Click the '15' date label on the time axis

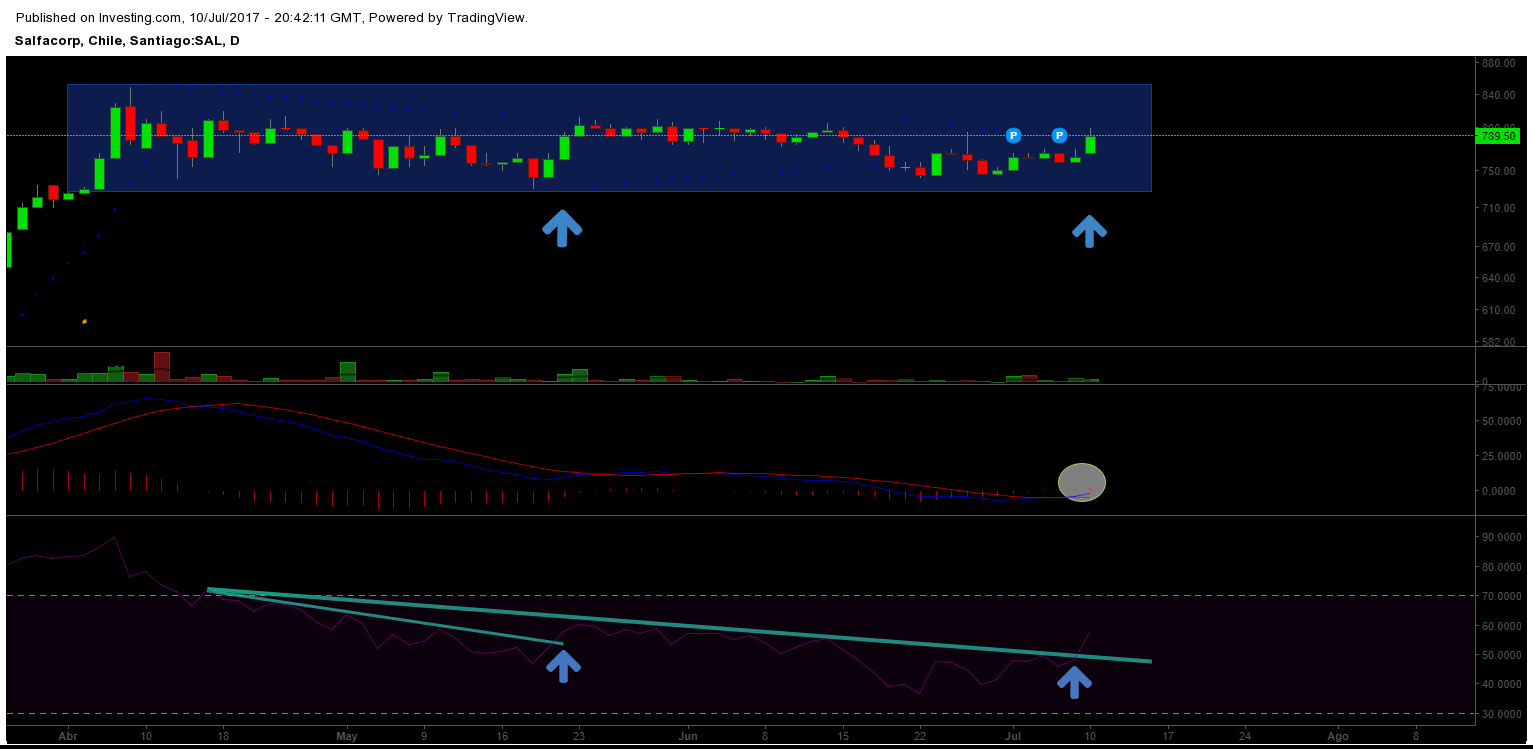point(843,735)
